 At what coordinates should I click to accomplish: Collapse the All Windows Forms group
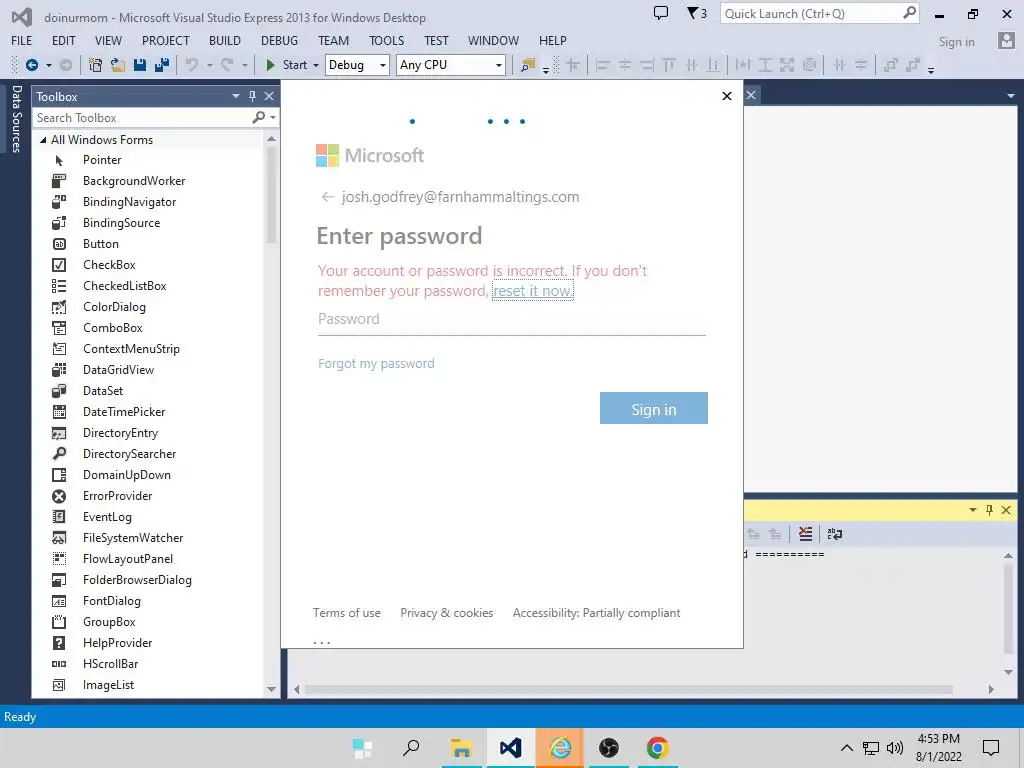click(43, 140)
